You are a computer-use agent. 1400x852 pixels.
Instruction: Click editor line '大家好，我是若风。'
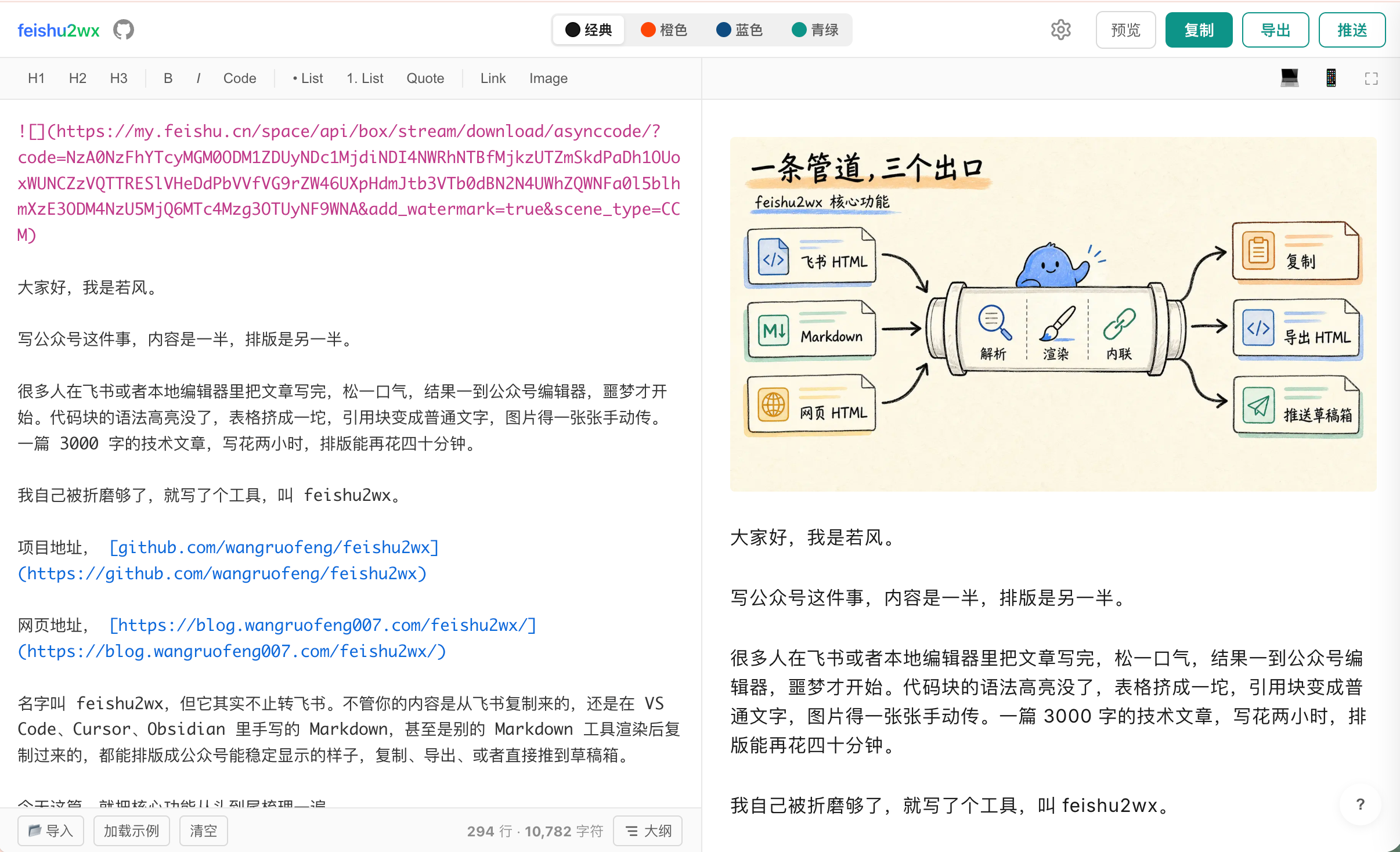pos(89,287)
